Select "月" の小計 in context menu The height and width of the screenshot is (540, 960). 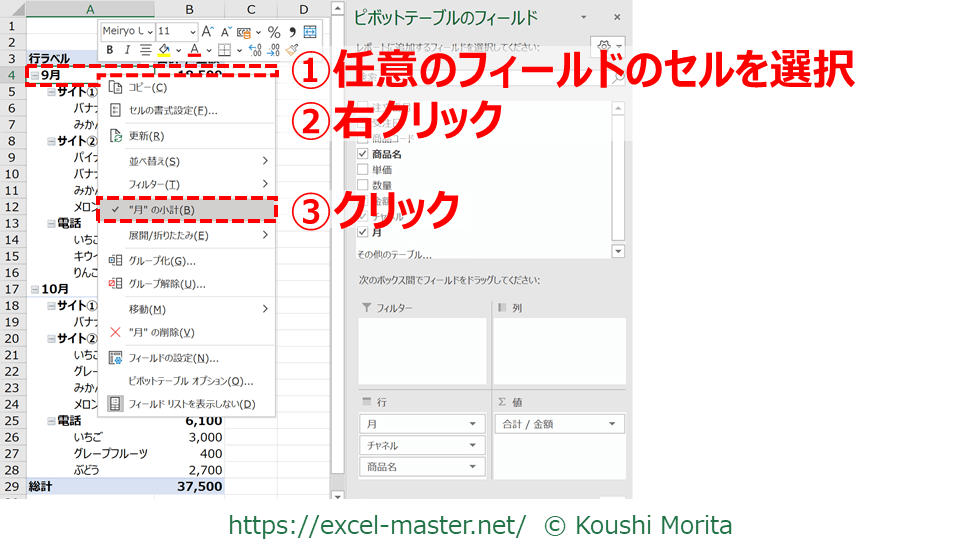[161, 210]
